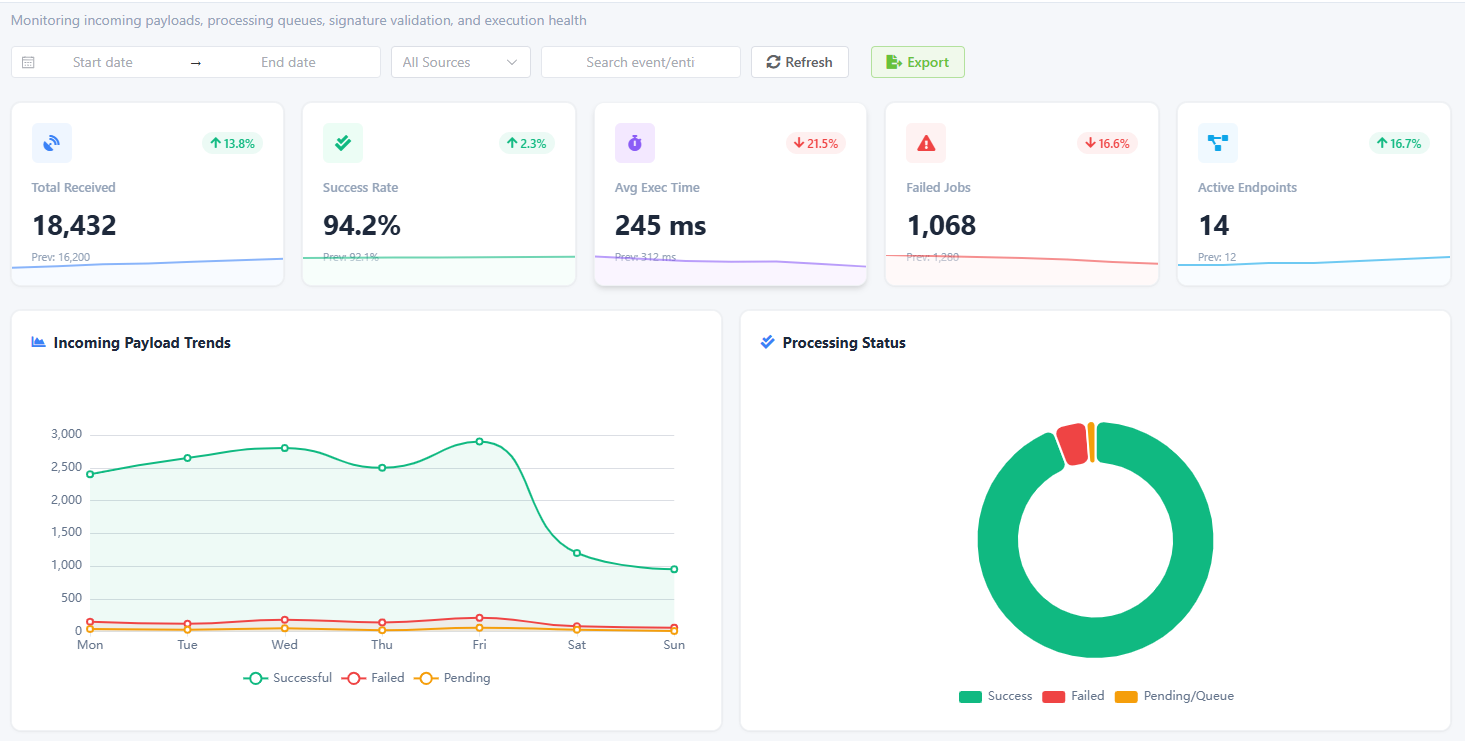Click the Active Endpoints card label
The image size is (1465, 741).
click(x=1247, y=187)
